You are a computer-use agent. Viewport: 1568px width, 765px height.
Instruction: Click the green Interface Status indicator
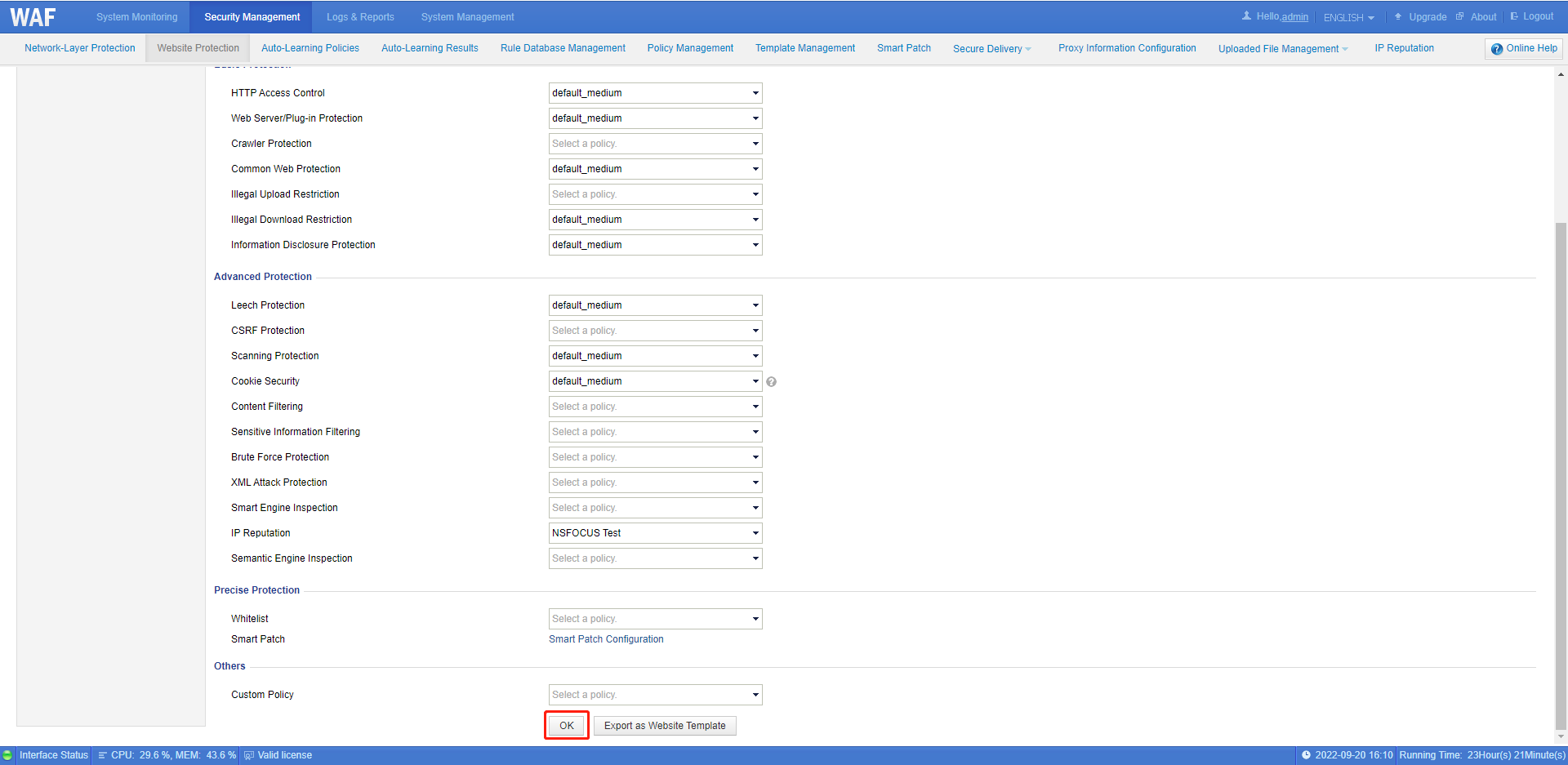tap(7, 755)
